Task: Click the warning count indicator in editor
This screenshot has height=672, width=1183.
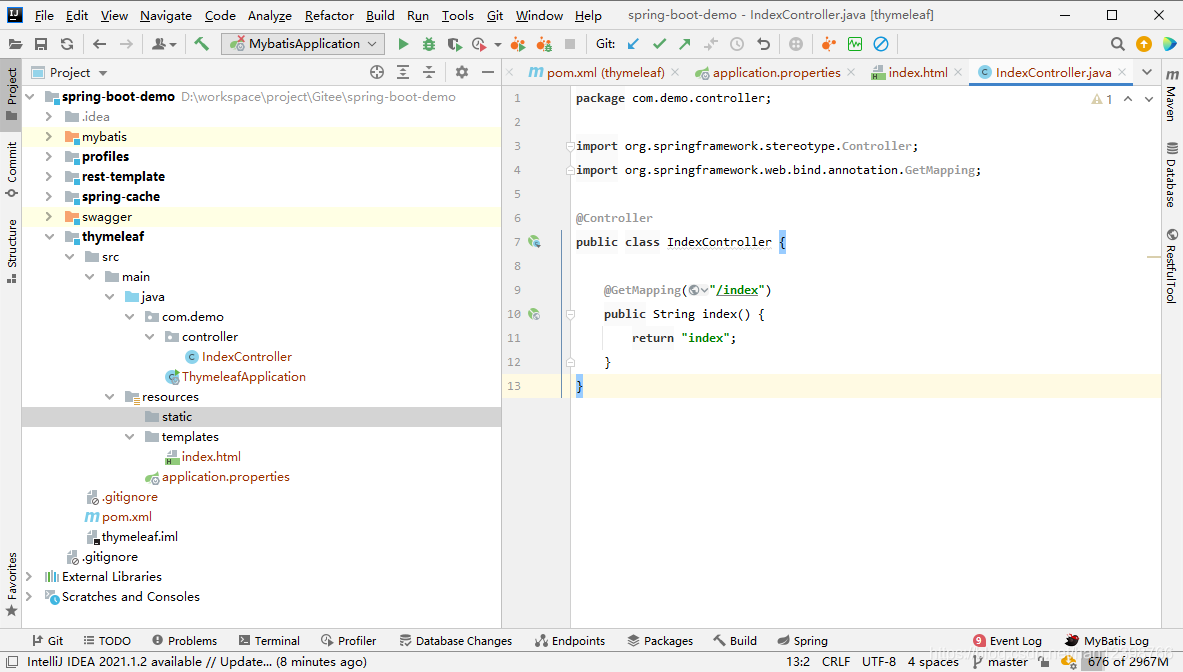Action: 1102,99
